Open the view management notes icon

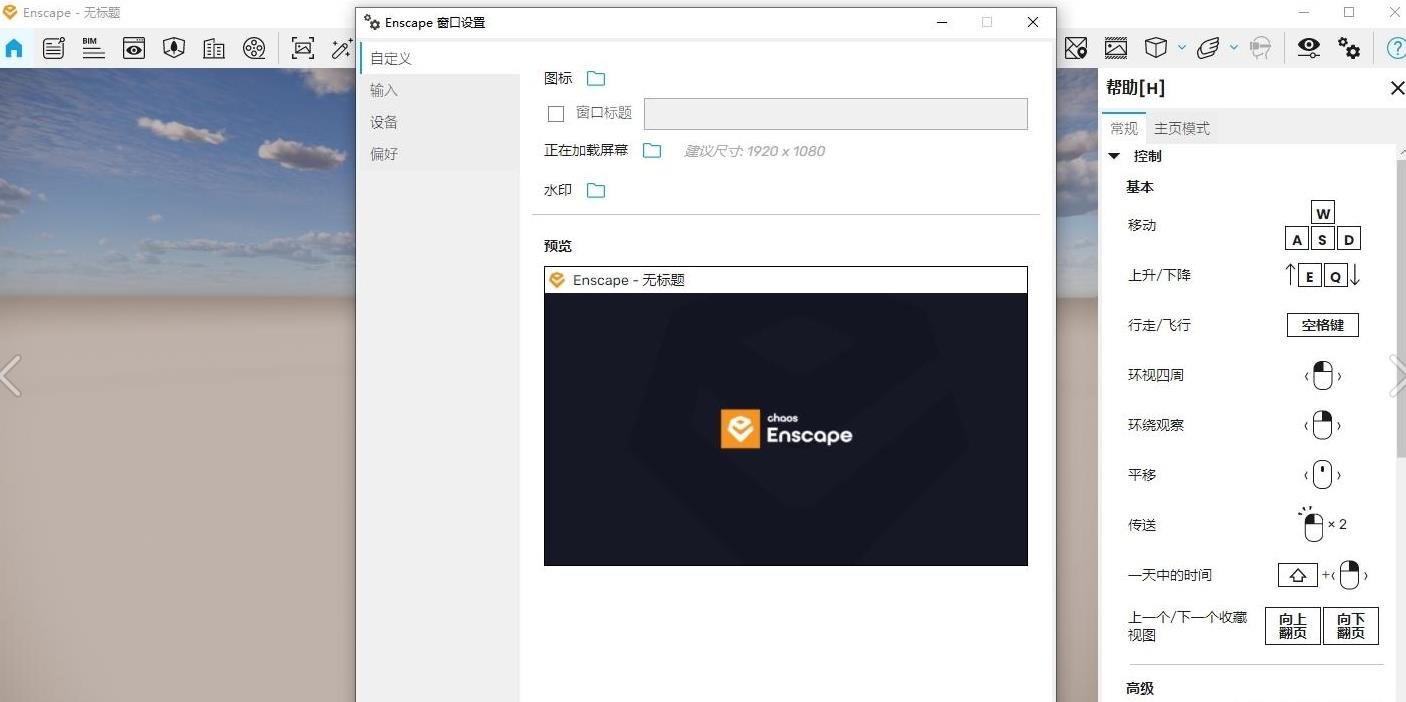54,47
